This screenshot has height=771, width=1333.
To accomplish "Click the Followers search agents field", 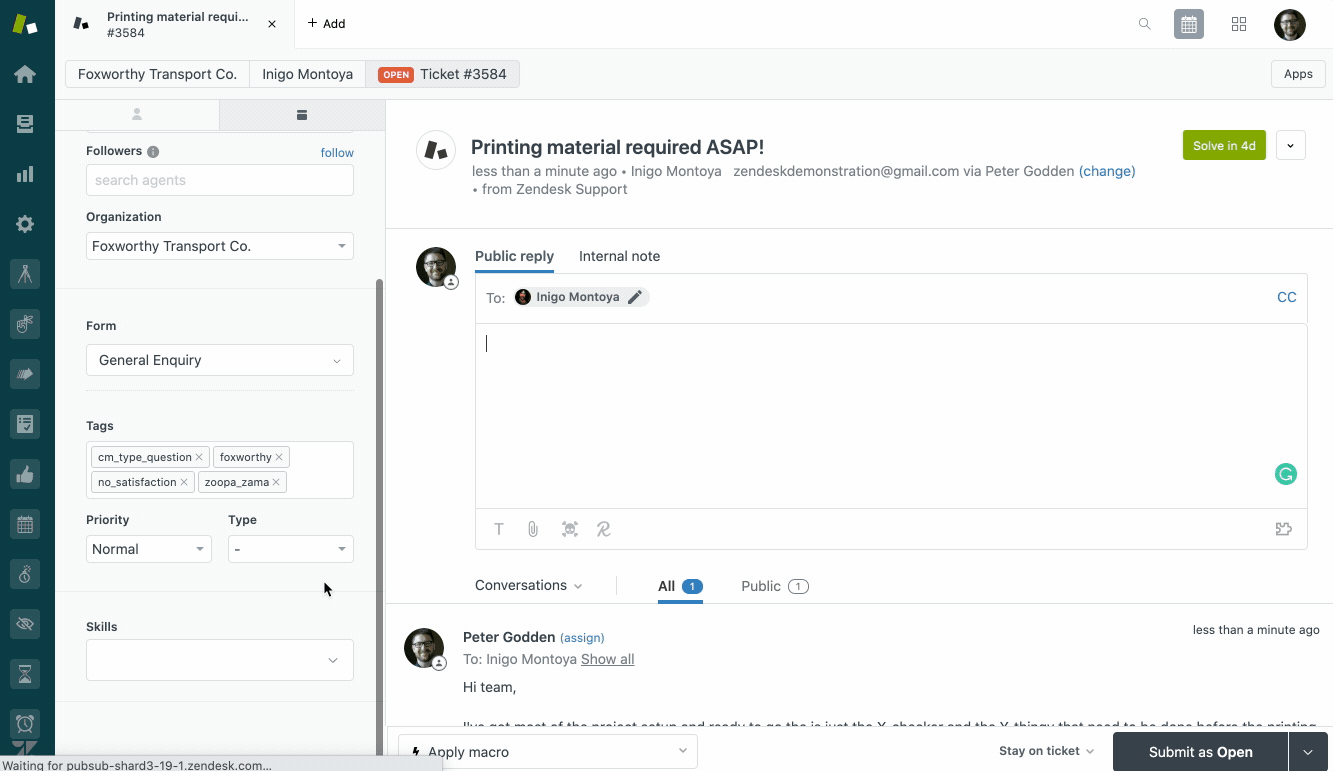I will (220, 180).
